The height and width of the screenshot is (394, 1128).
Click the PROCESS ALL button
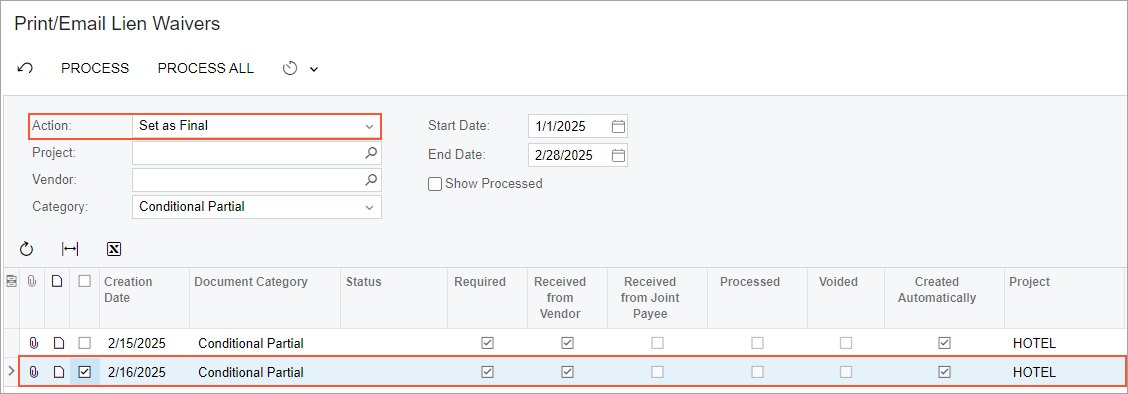(x=206, y=68)
